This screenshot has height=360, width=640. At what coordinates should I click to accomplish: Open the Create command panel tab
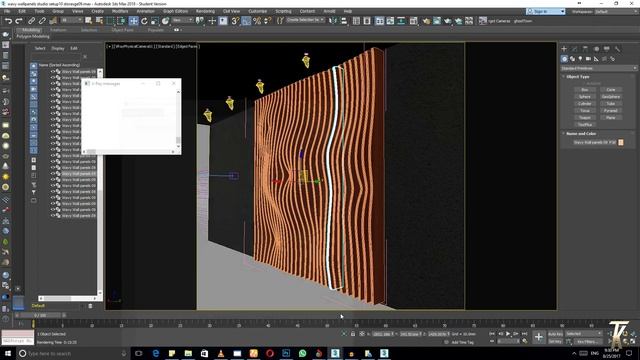click(564, 49)
